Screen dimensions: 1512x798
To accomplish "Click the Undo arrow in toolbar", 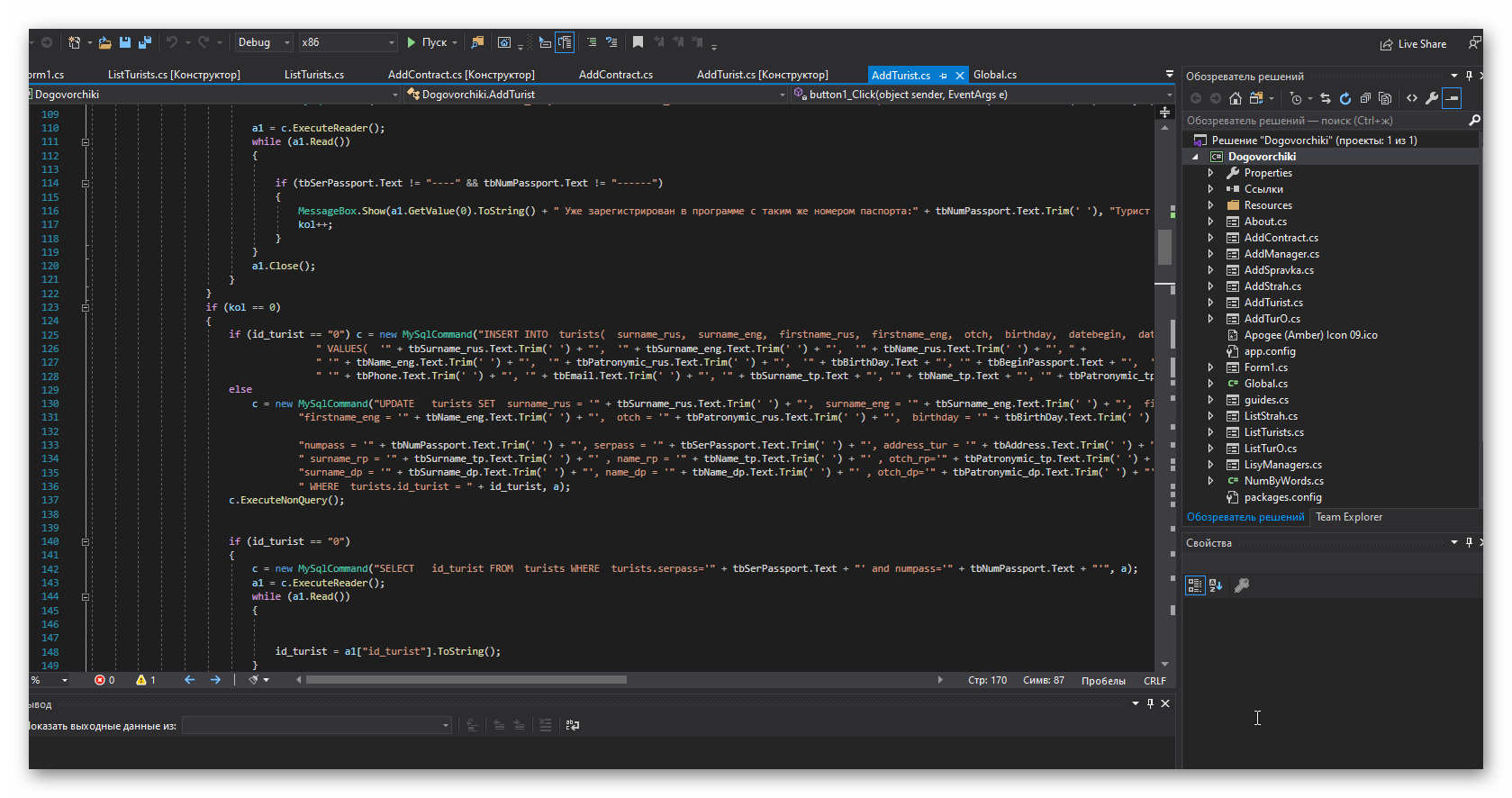I will point(172,42).
